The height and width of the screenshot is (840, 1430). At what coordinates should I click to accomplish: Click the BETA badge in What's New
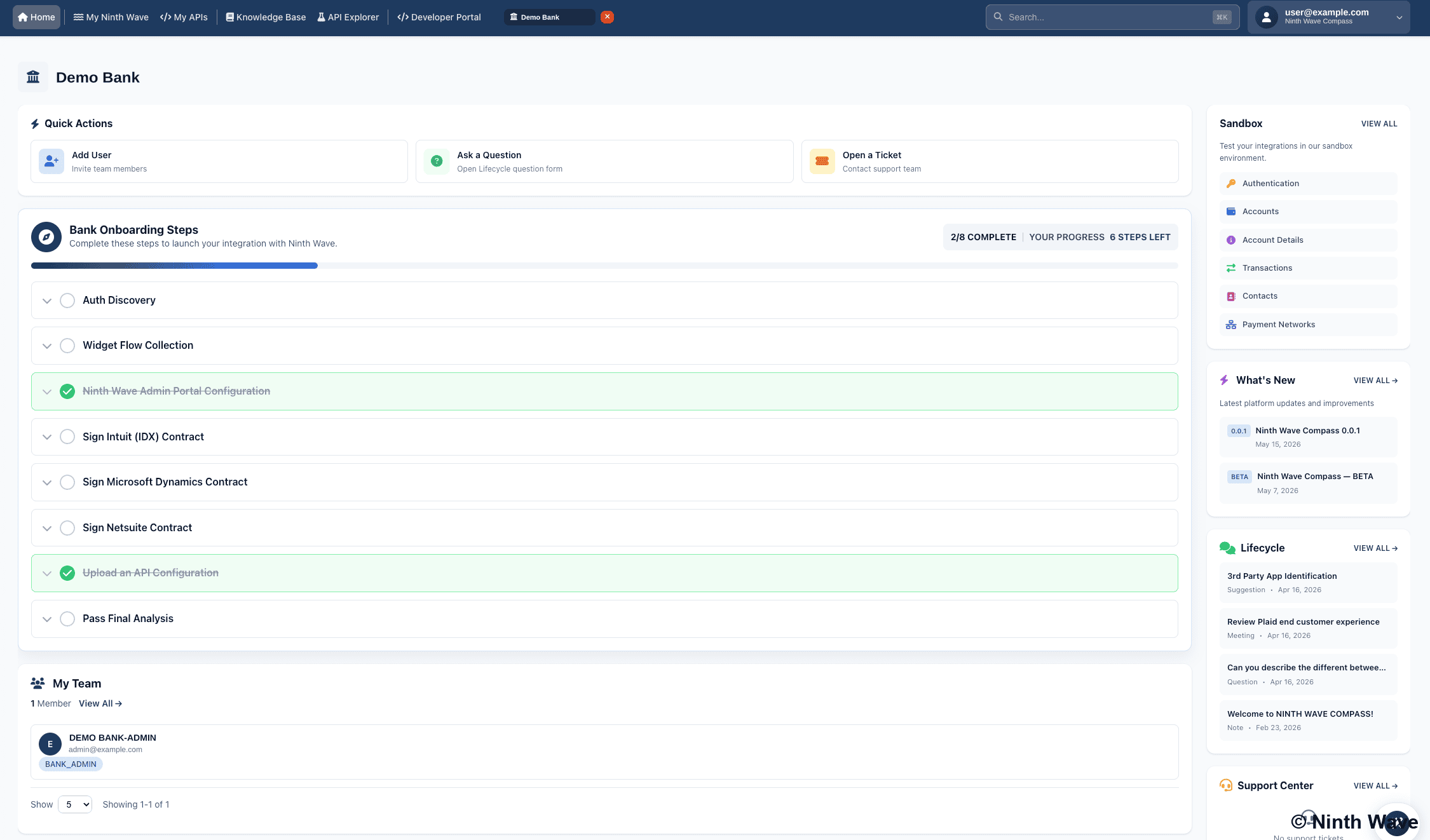[1239, 477]
